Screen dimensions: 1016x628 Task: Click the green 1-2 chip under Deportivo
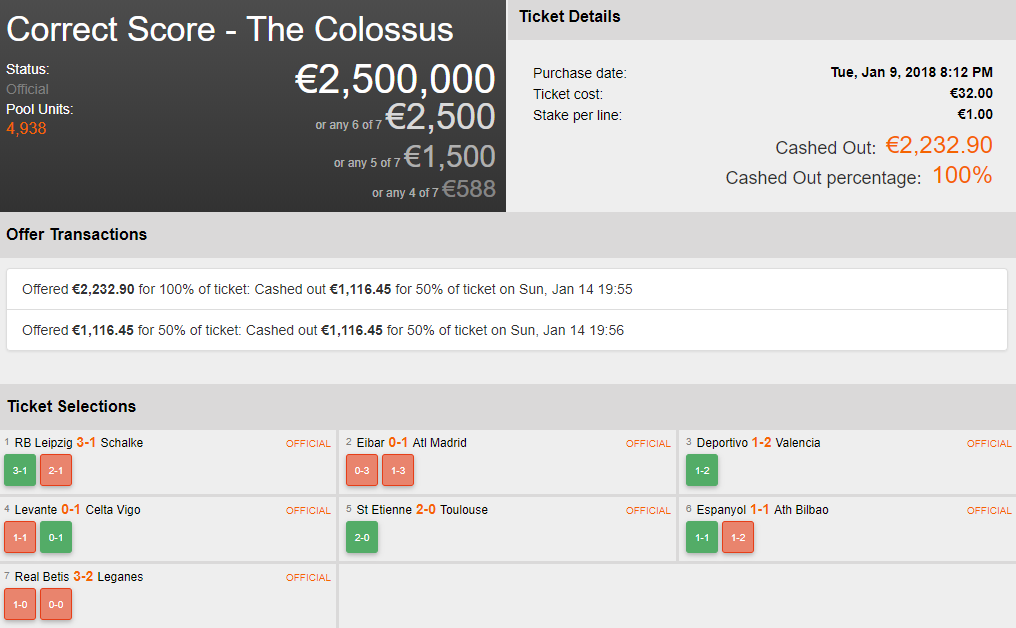(x=702, y=470)
